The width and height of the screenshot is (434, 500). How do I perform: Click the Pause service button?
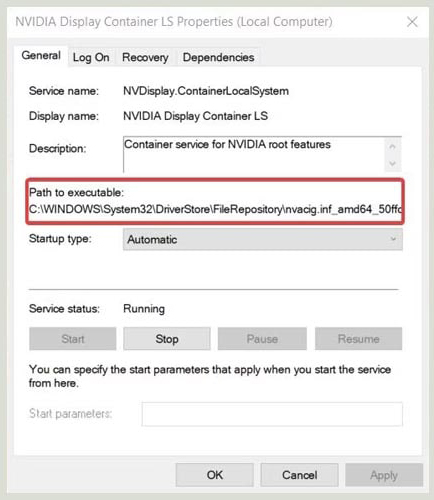(x=262, y=339)
